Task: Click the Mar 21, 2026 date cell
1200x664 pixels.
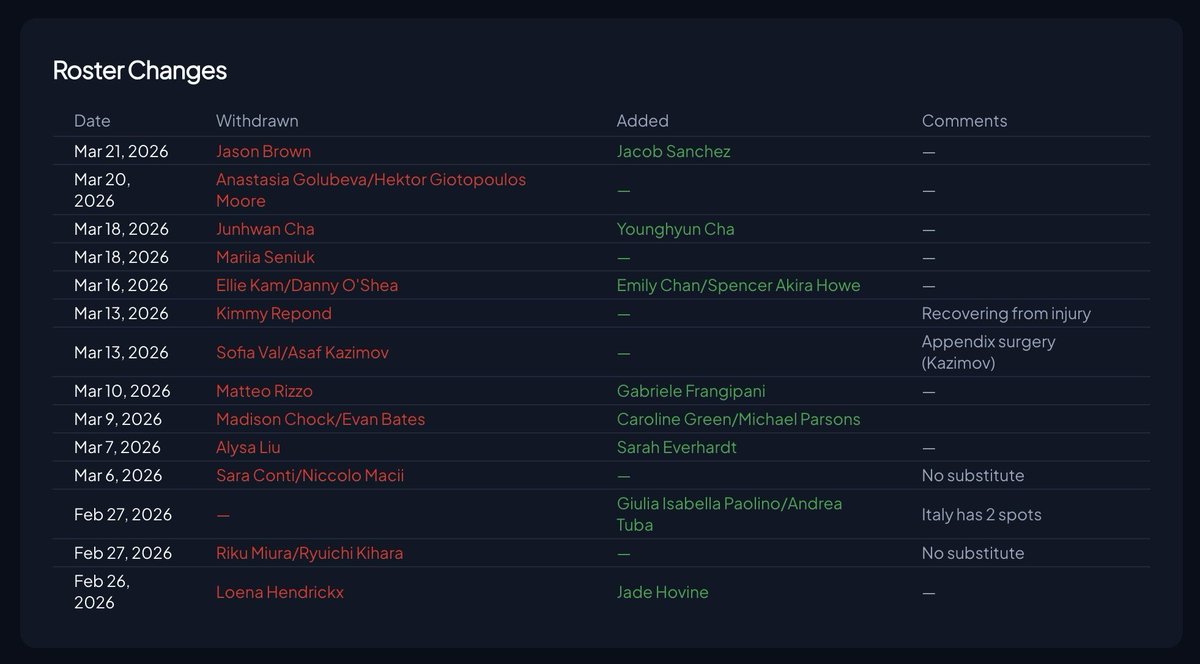Action: (121, 151)
